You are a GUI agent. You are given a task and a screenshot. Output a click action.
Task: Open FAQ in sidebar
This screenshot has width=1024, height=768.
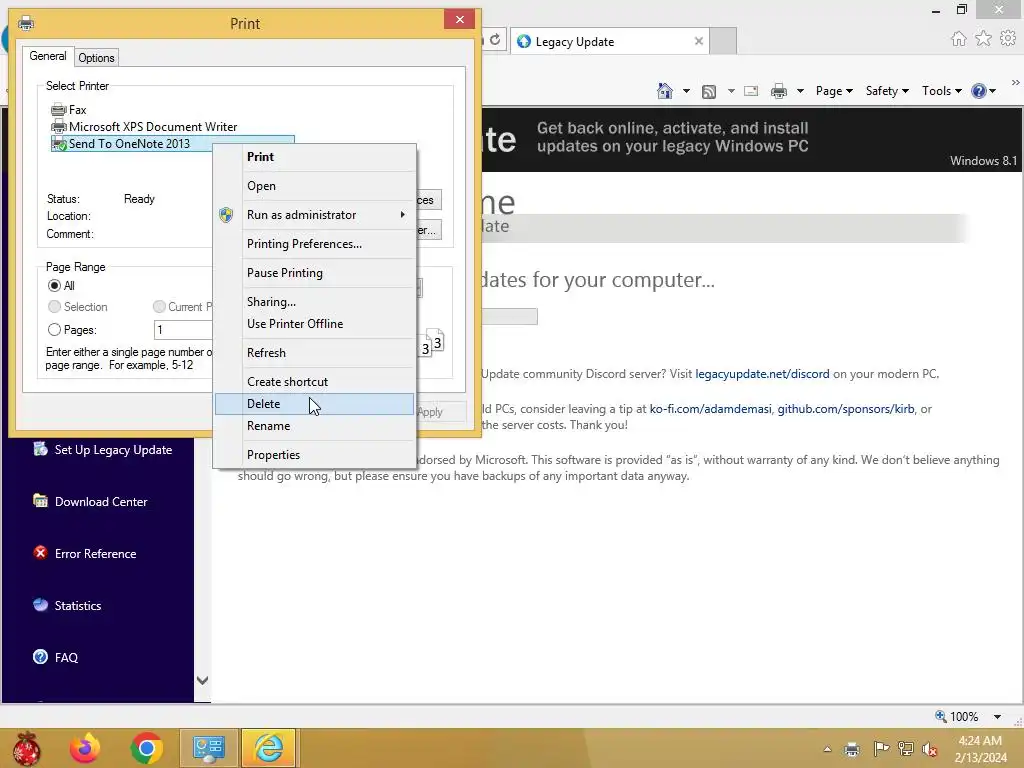point(56,657)
